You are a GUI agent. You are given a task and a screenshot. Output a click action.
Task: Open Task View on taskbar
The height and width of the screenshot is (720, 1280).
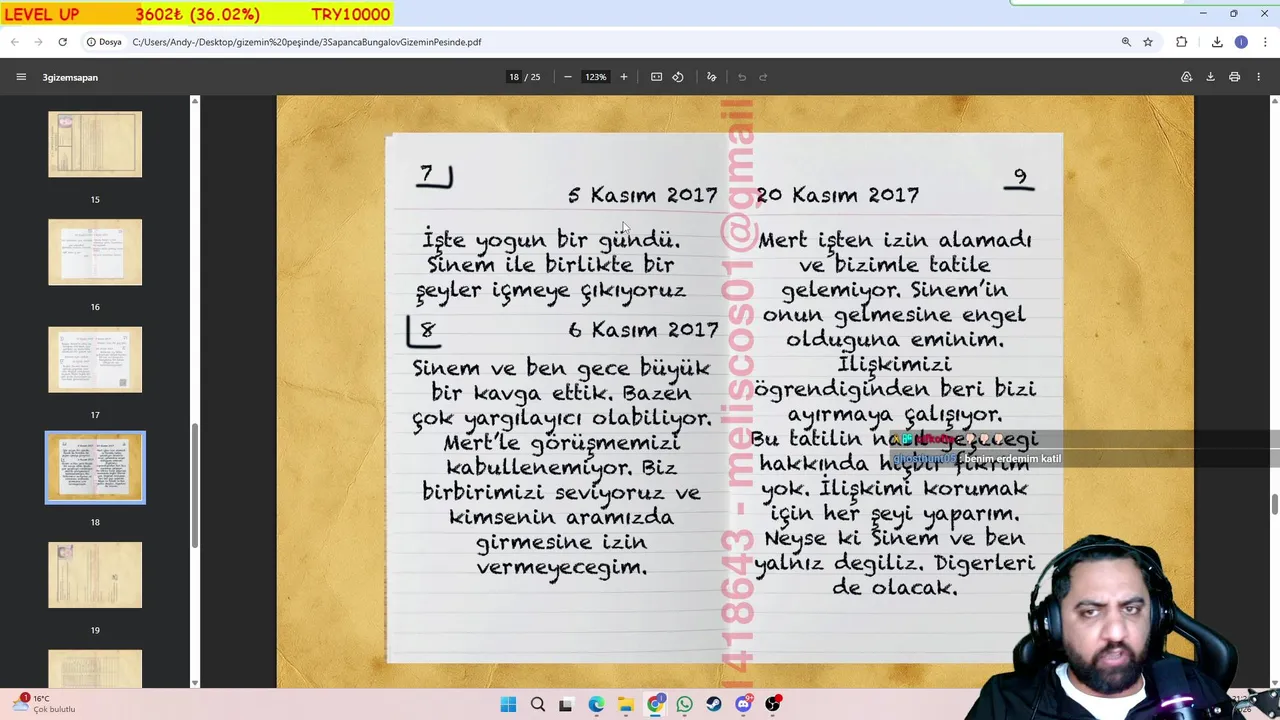[566, 704]
